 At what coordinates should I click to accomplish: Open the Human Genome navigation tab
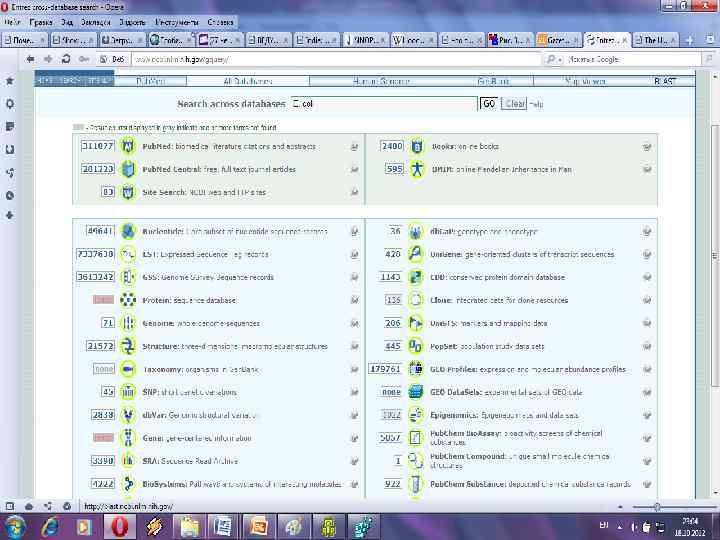381,81
